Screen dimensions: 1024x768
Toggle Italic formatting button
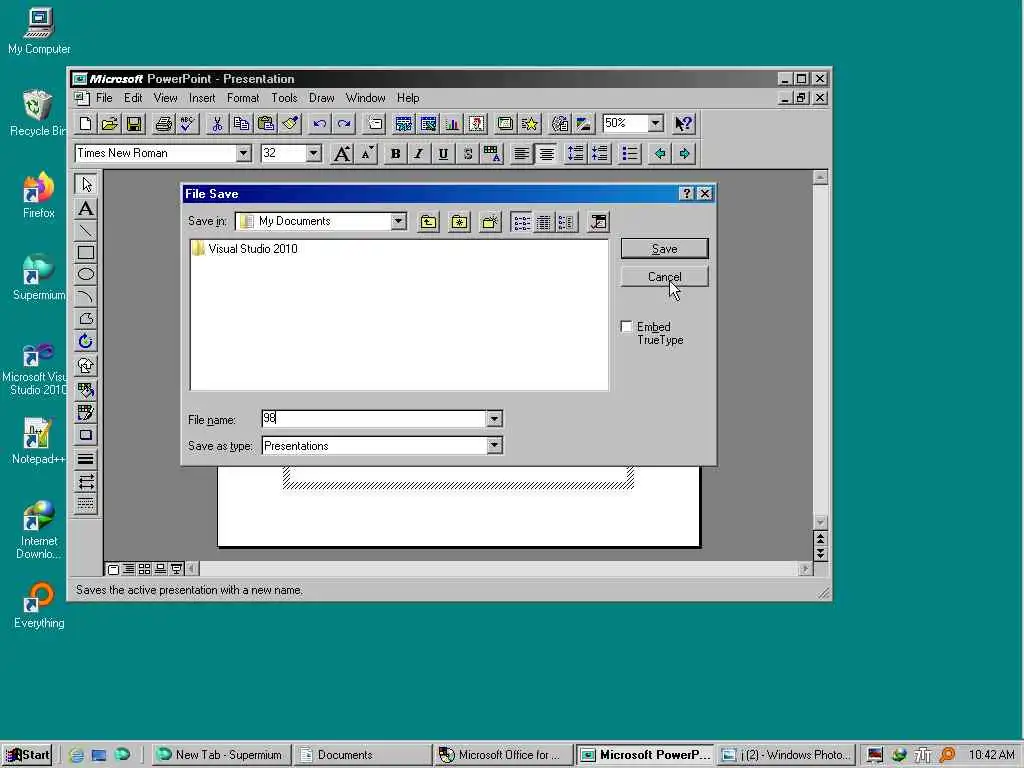[419, 153]
